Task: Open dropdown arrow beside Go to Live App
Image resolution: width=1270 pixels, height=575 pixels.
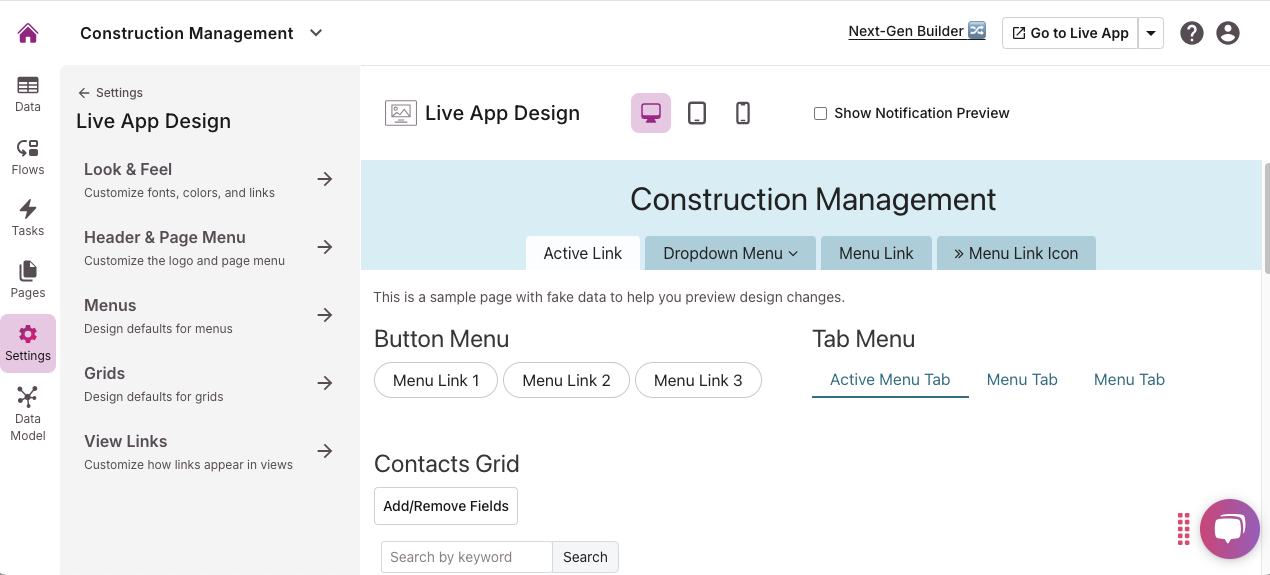Action: point(1151,33)
